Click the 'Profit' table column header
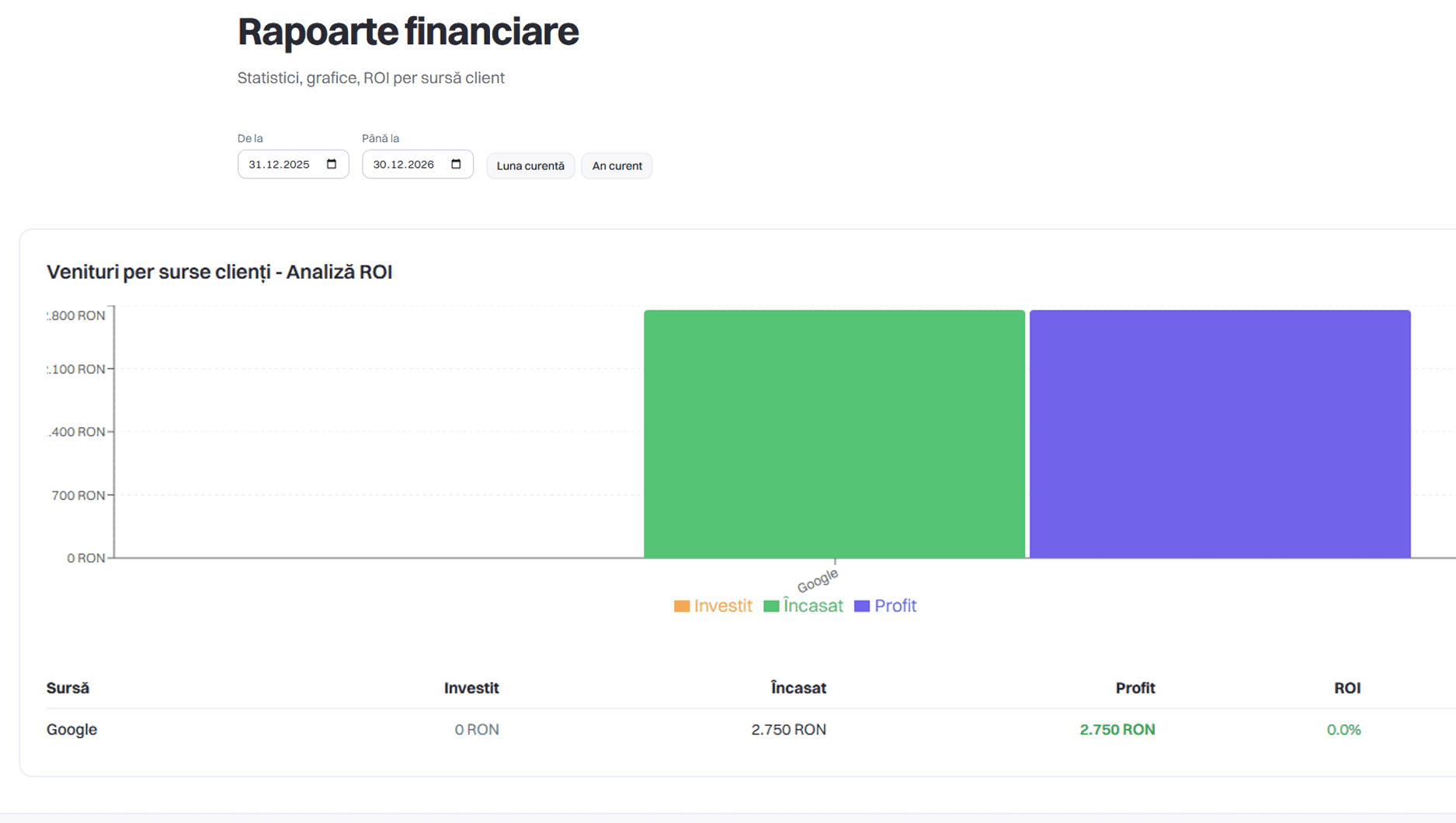 coord(1135,688)
